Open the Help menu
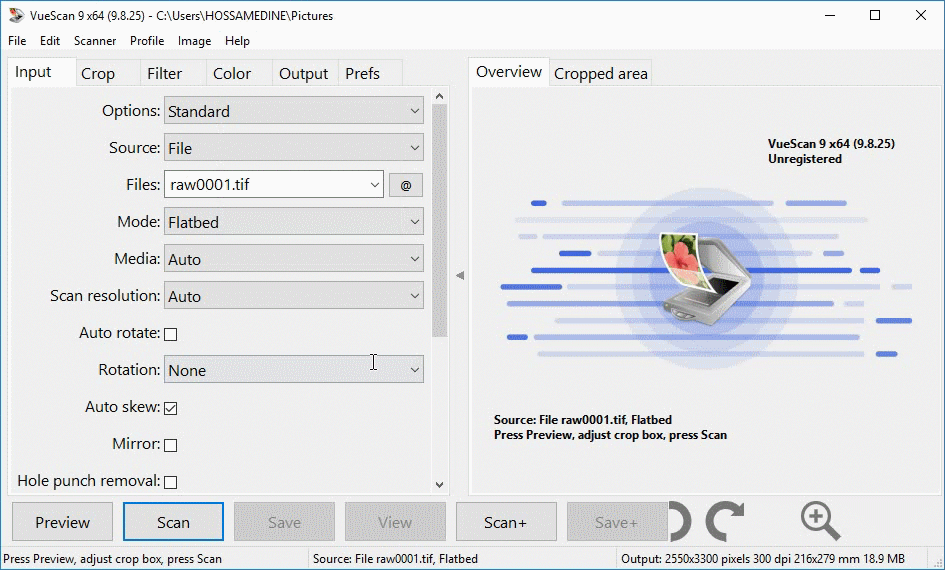Viewport: 945px width, 570px height. (x=237, y=41)
